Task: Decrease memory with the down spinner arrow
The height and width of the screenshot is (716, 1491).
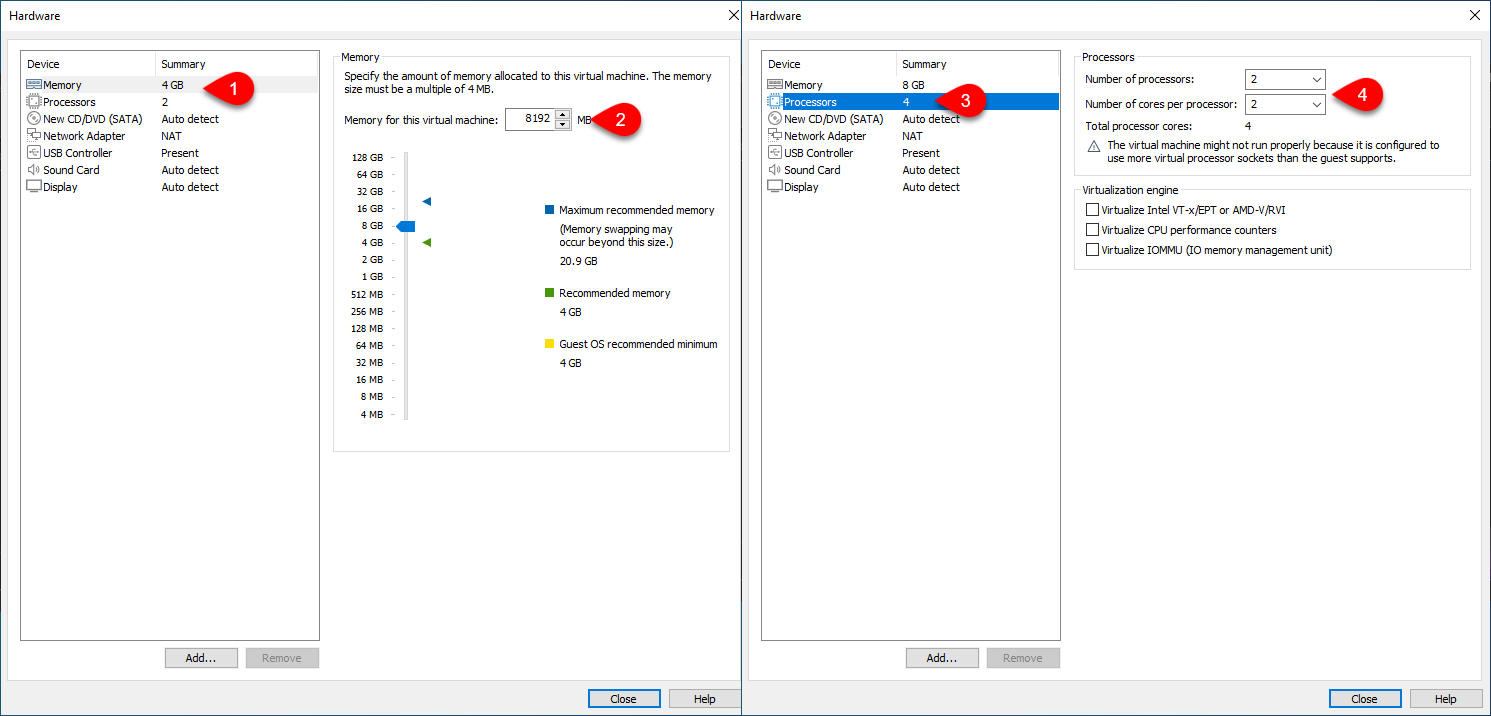Action: click(x=562, y=125)
